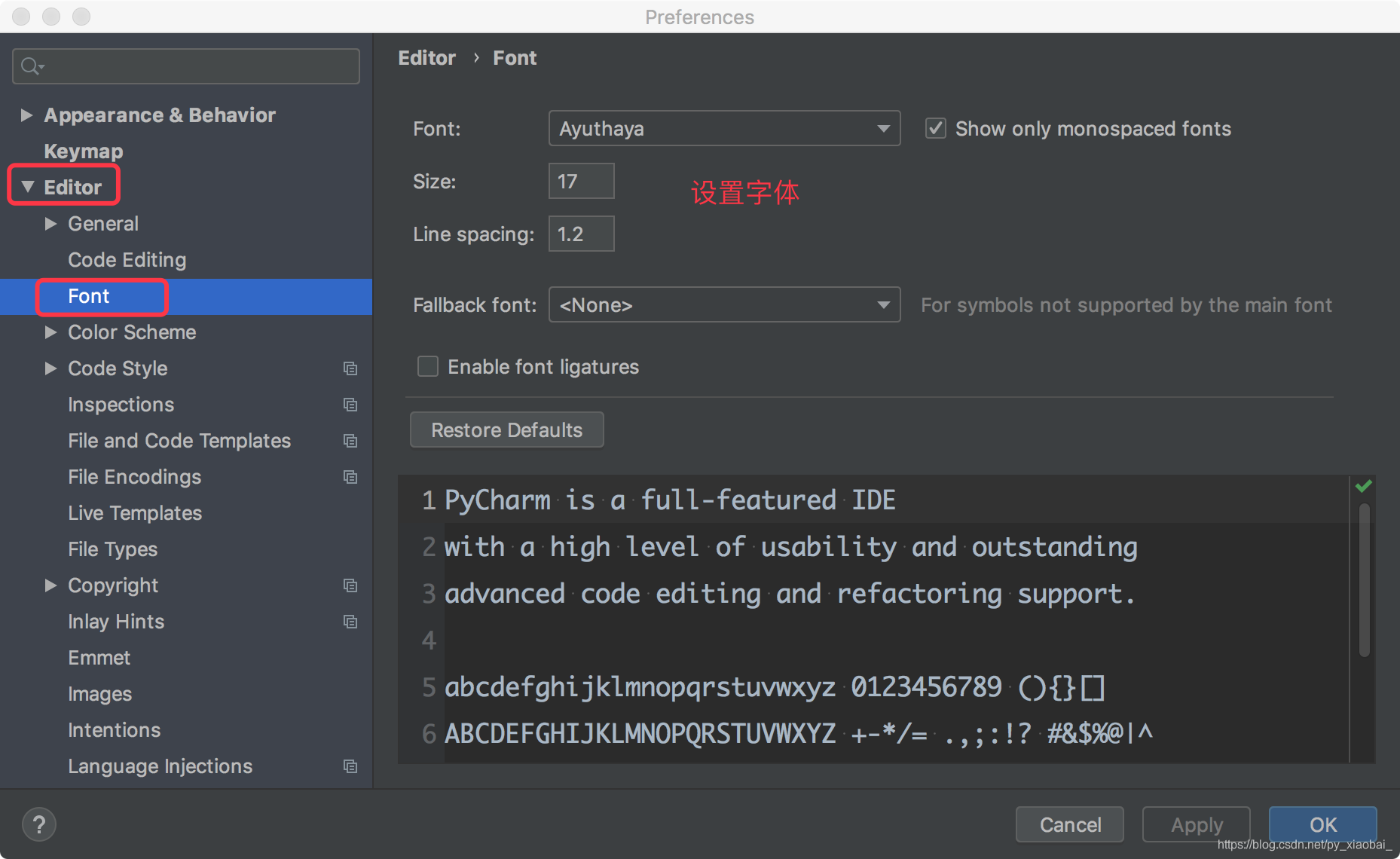Expand the General subsection arrow

point(50,224)
